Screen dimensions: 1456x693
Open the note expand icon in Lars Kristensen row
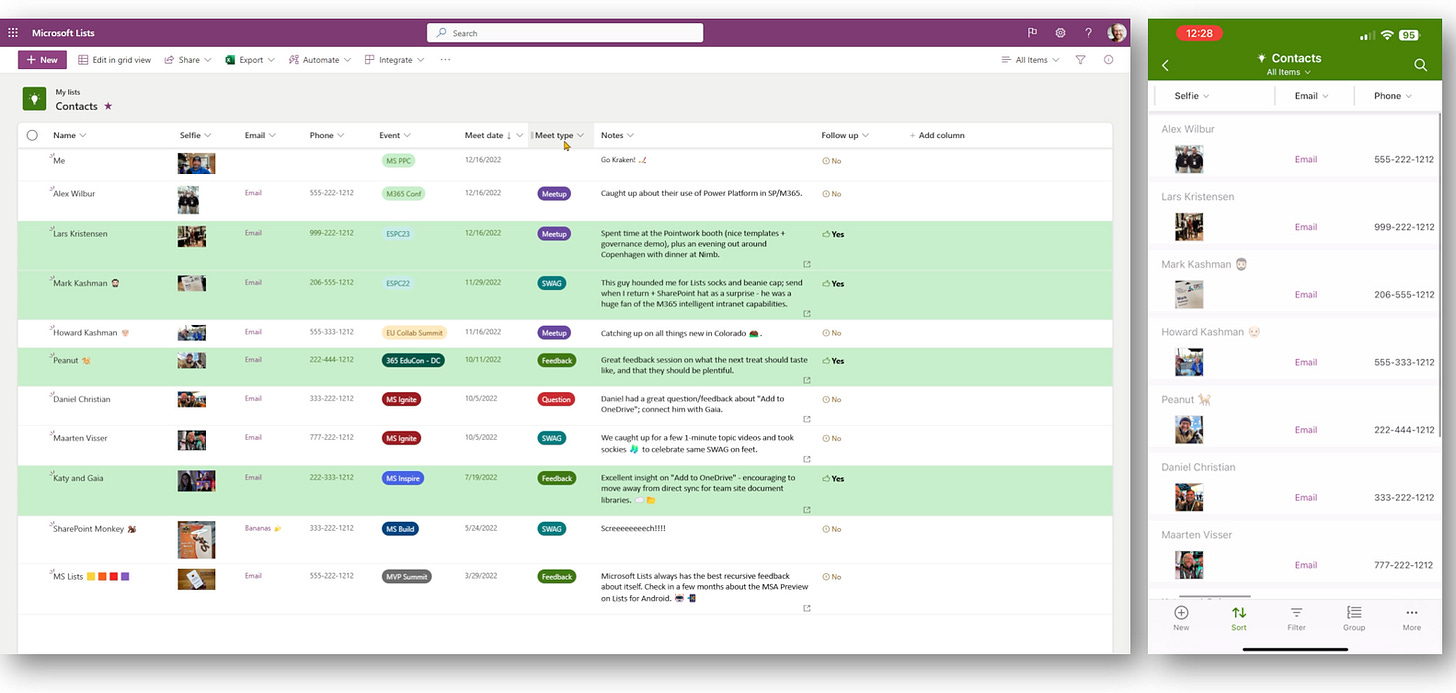coord(807,264)
